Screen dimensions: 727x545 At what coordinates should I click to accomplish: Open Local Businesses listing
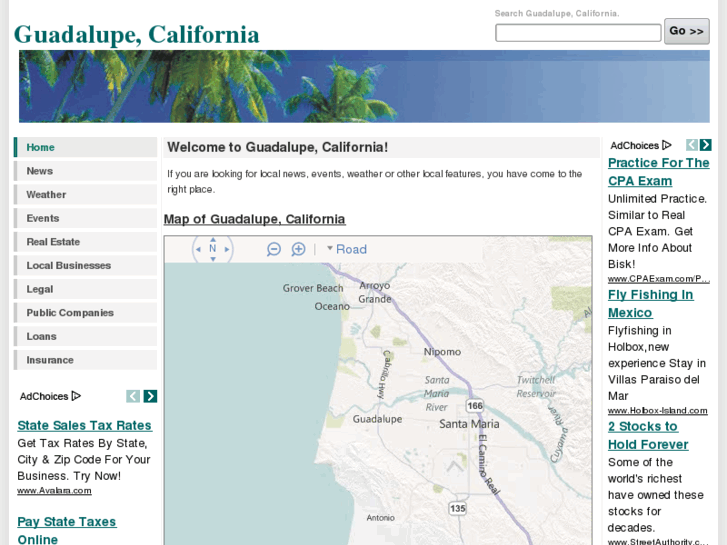85,265
